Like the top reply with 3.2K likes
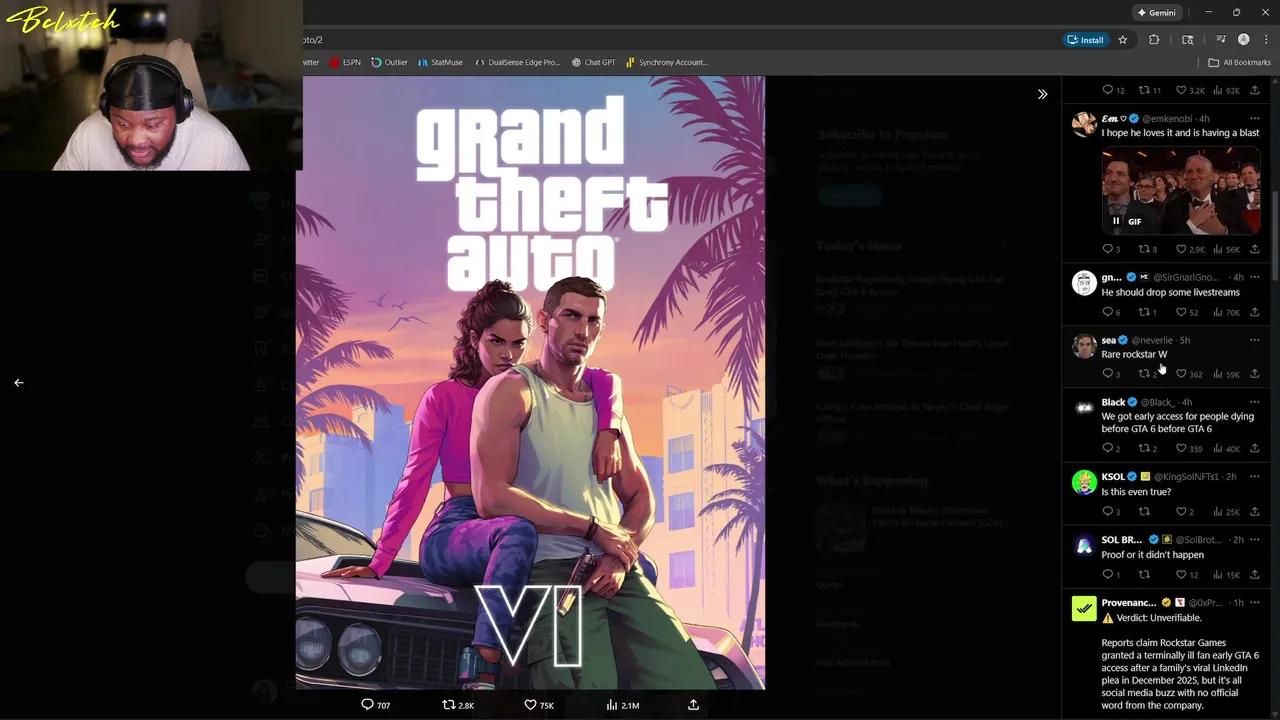Screen dimensions: 1280x720 (x=1189, y=90)
